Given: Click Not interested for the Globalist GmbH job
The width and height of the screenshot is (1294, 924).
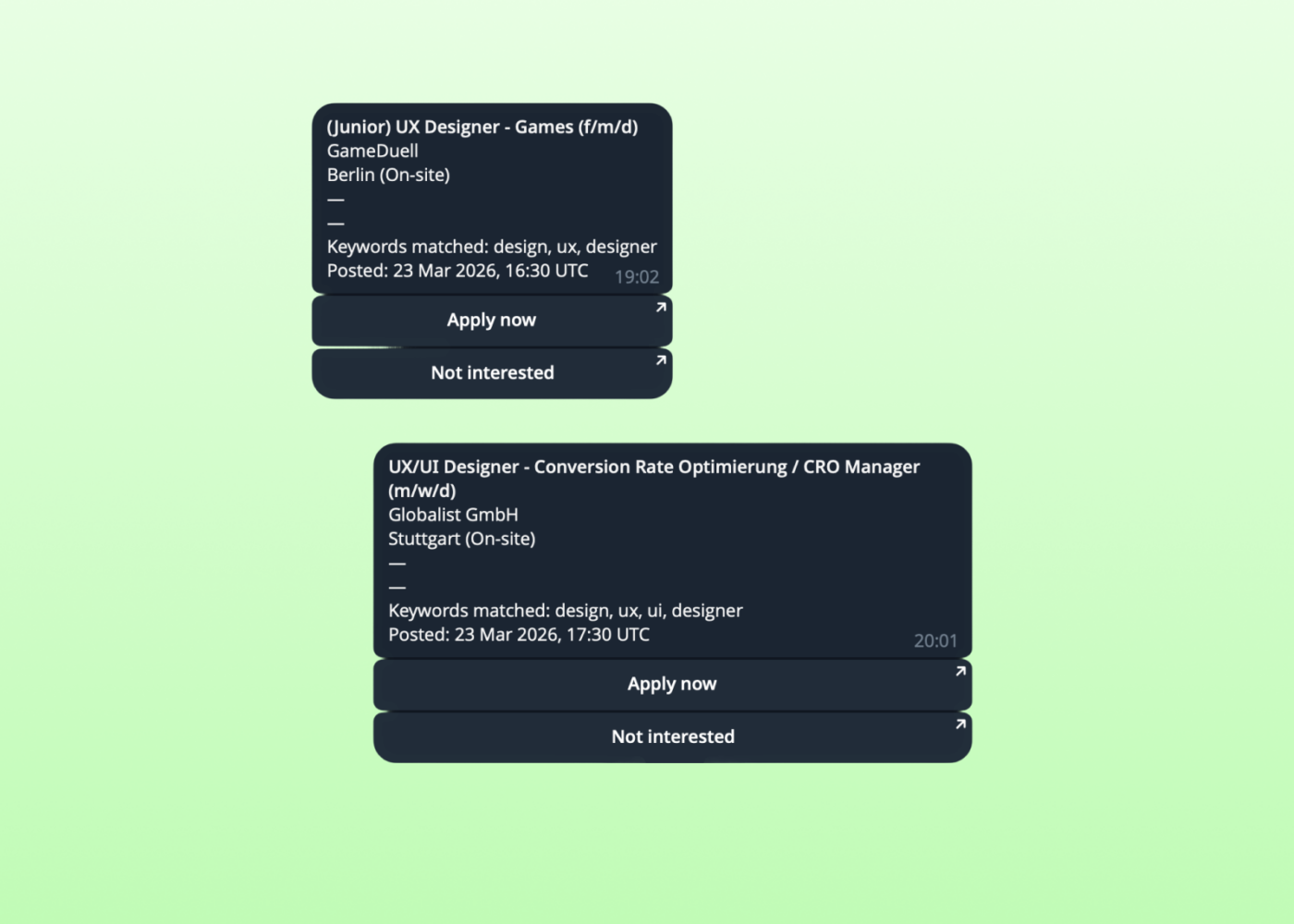Looking at the screenshot, I should point(672,737).
